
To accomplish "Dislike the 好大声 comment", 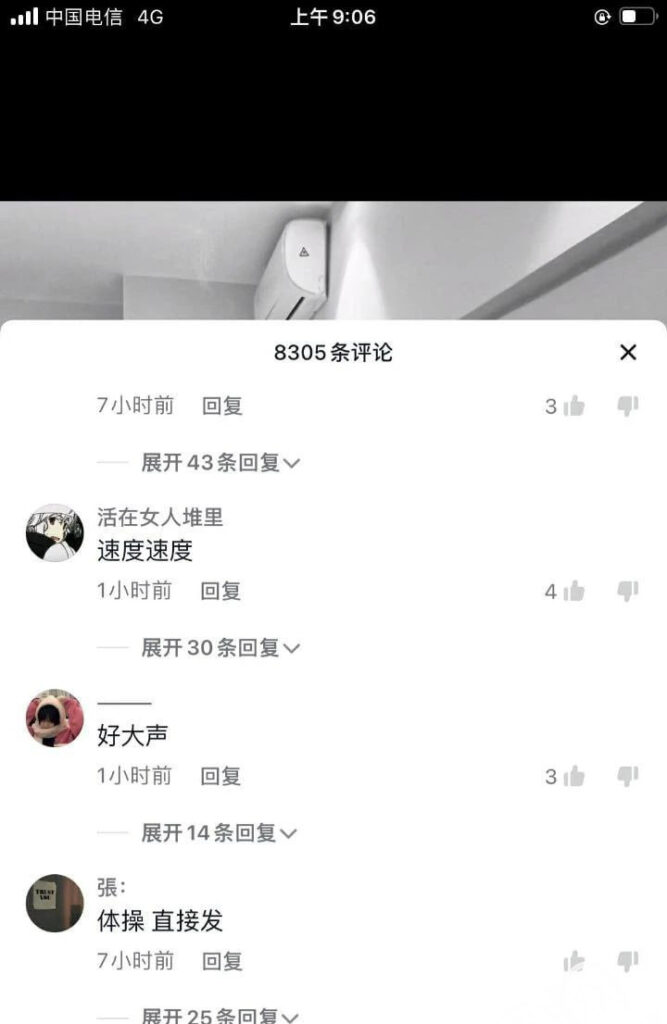I will pos(628,776).
